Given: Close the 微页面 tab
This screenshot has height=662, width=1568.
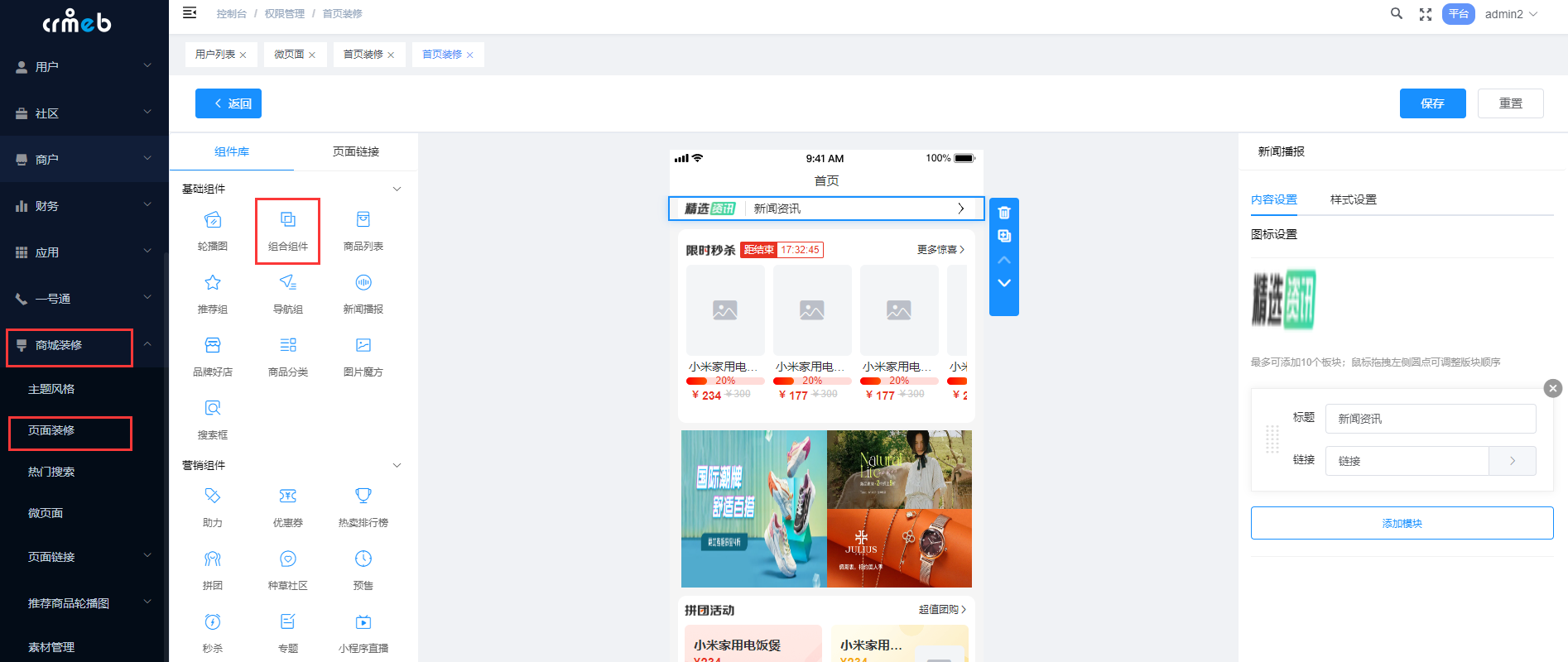Looking at the screenshot, I should click(312, 55).
